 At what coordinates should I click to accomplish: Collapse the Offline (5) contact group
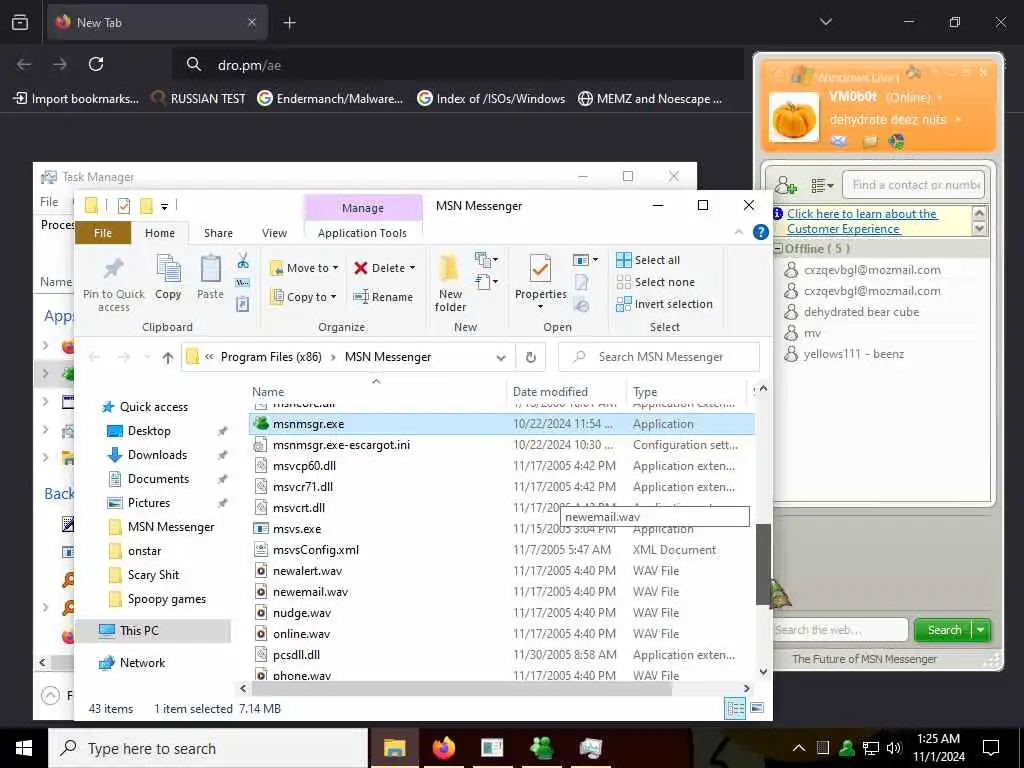pos(778,249)
